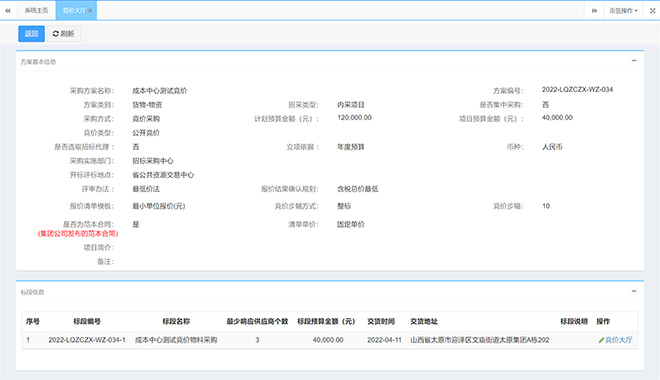
Task: Collapse the 标段信息 panel
Action: pyautogui.click(x=634, y=291)
